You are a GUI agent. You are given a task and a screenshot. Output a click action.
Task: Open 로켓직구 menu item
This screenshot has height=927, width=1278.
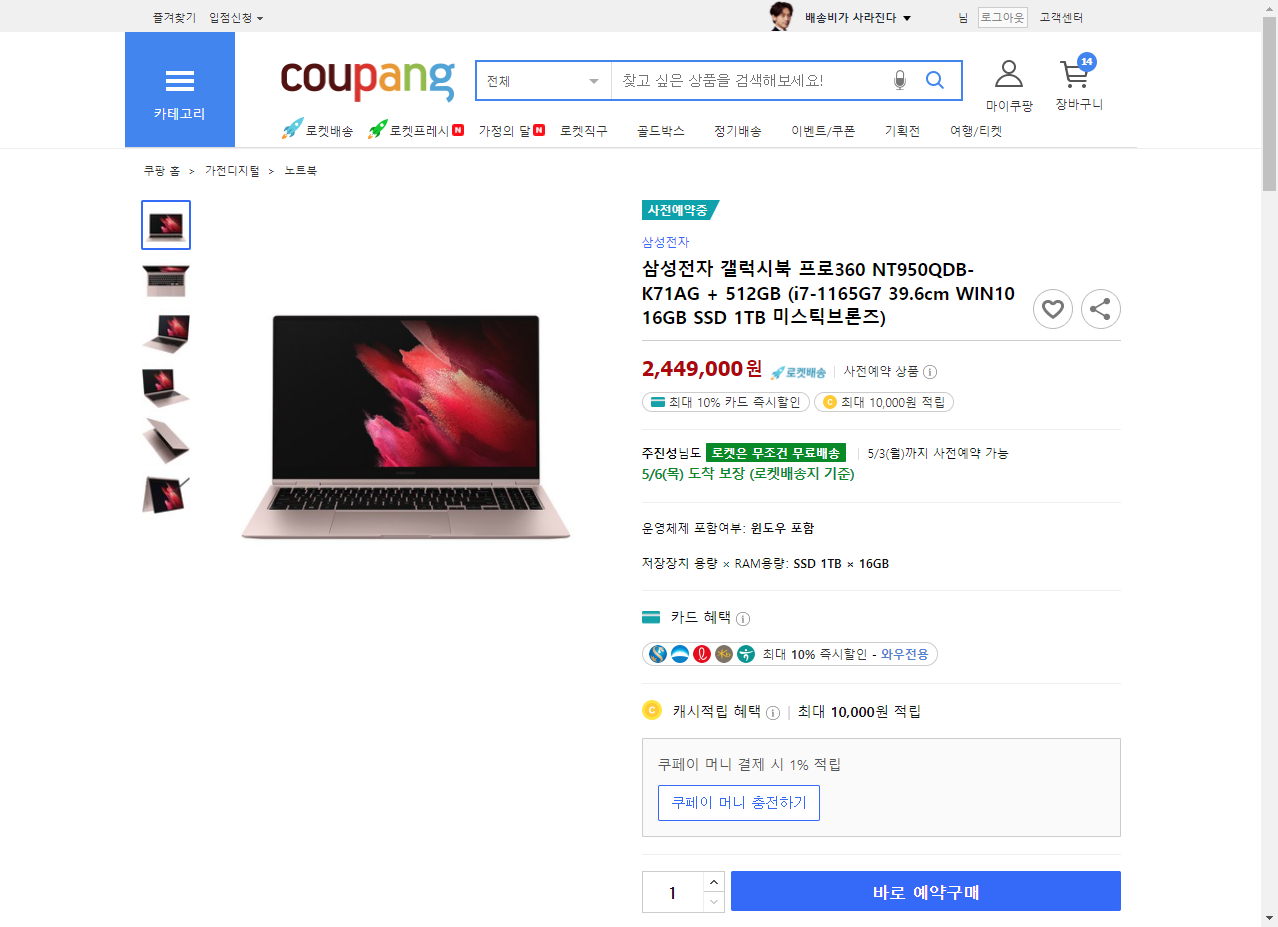584,131
